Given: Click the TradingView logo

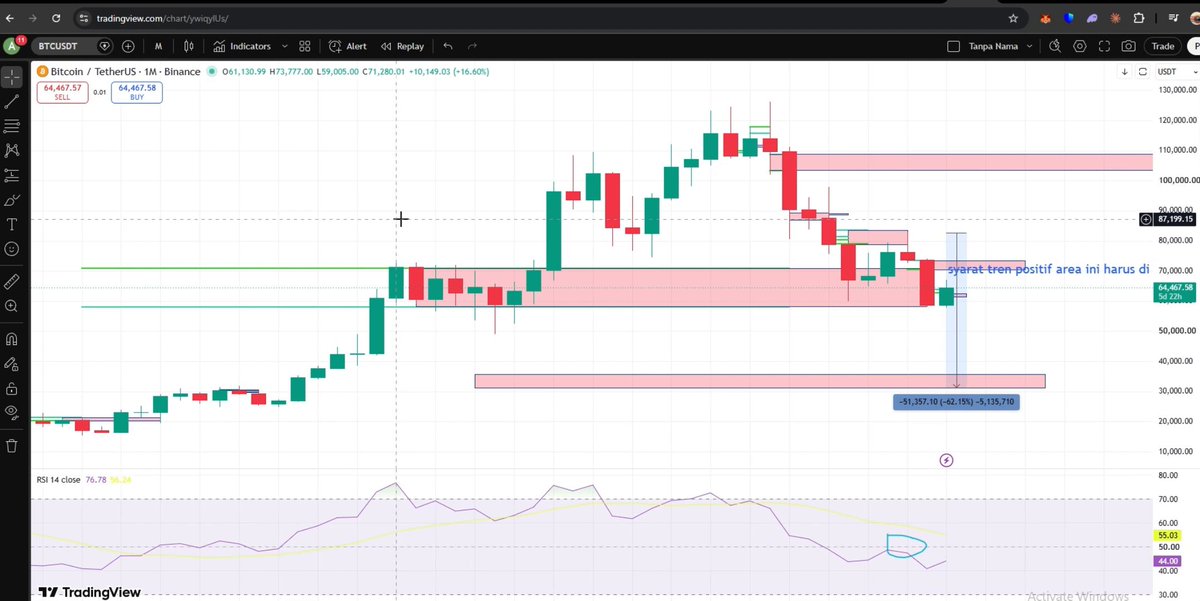Looking at the screenshot, I should [x=91, y=592].
